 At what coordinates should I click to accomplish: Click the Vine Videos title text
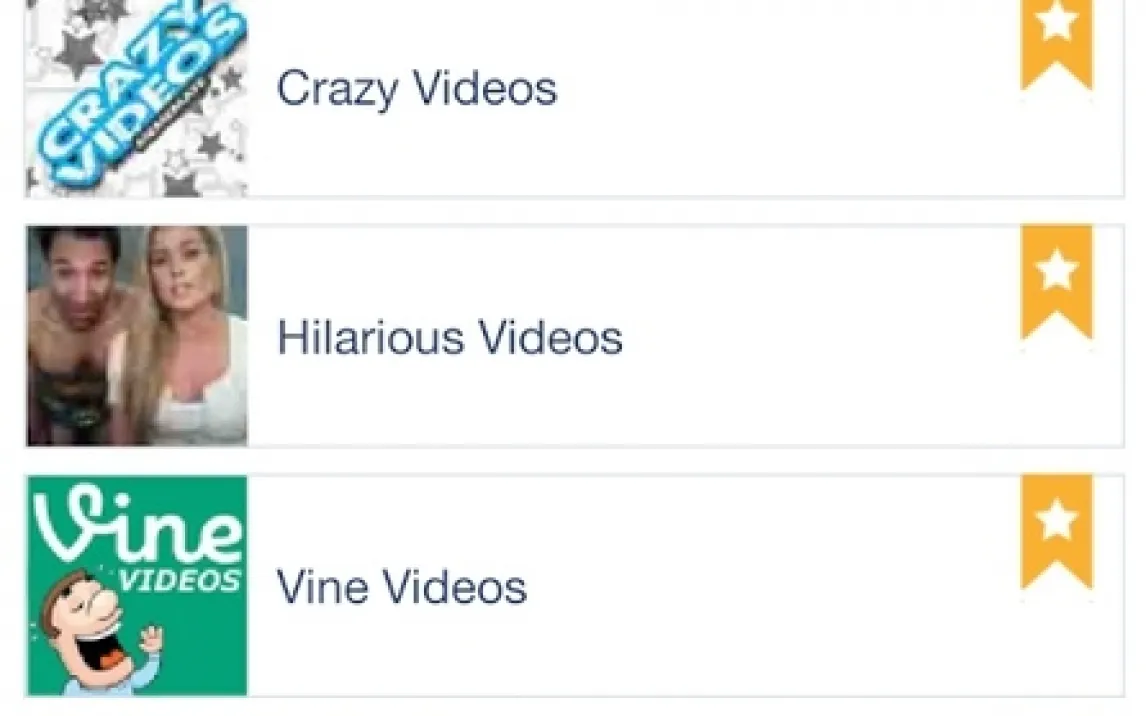point(401,587)
